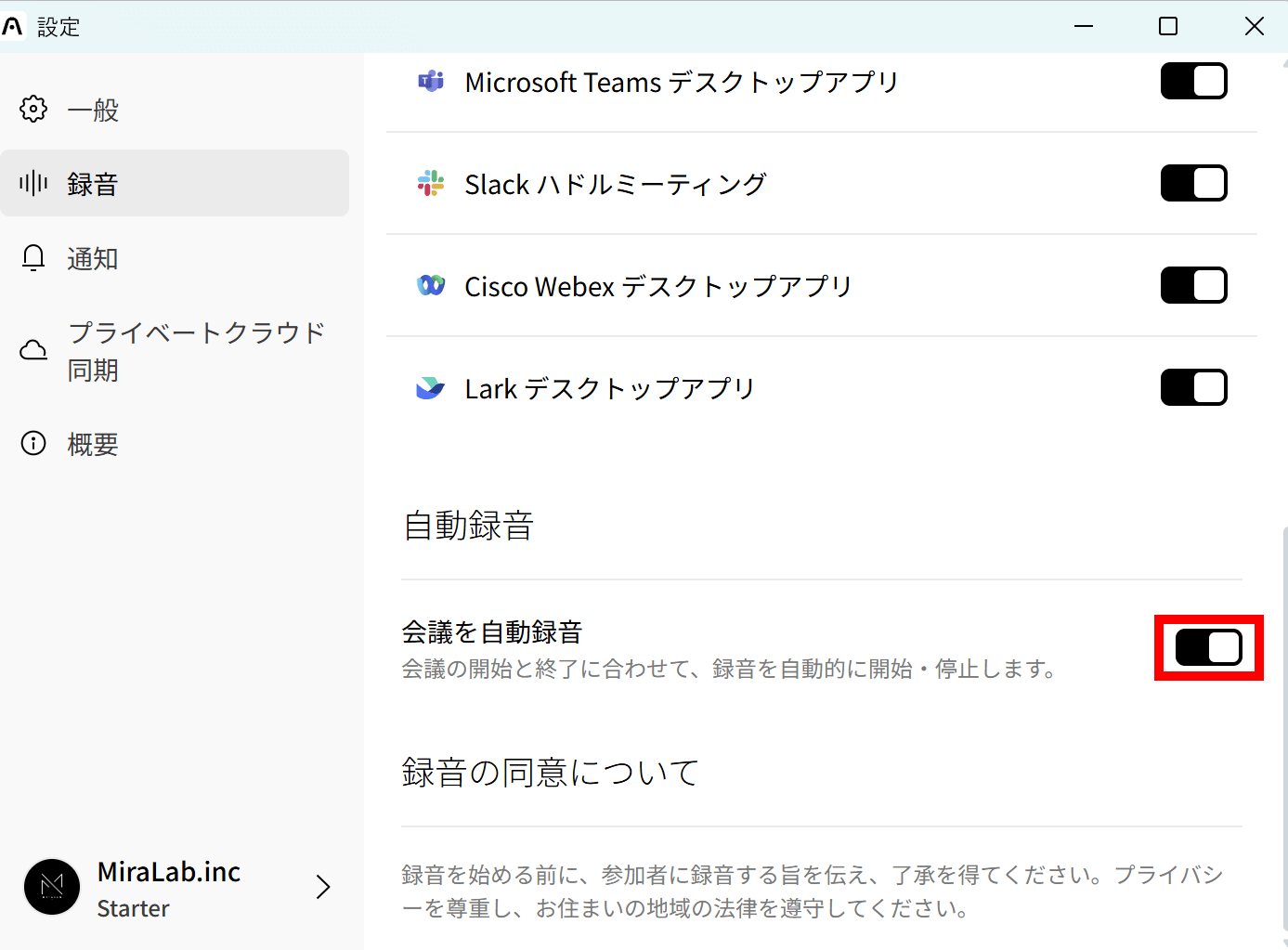Click the Slack logo icon

click(430, 184)
